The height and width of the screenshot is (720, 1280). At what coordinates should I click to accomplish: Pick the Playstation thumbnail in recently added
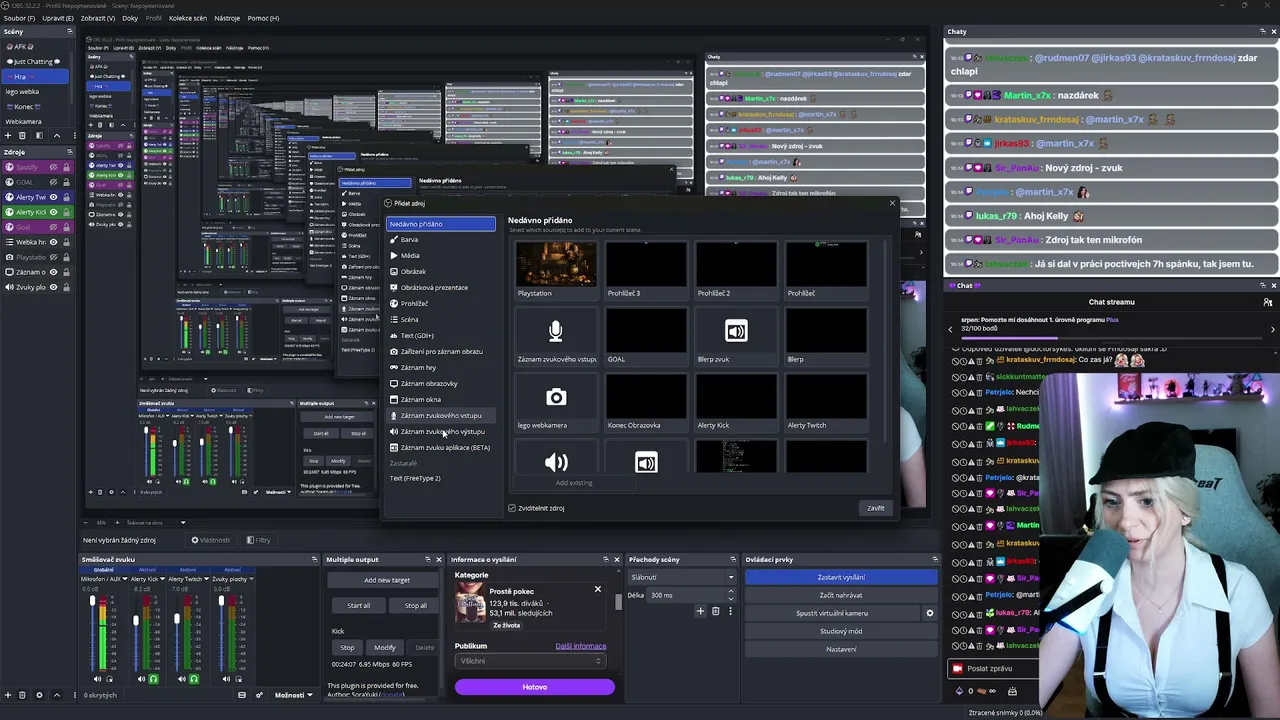coord(556,270)
